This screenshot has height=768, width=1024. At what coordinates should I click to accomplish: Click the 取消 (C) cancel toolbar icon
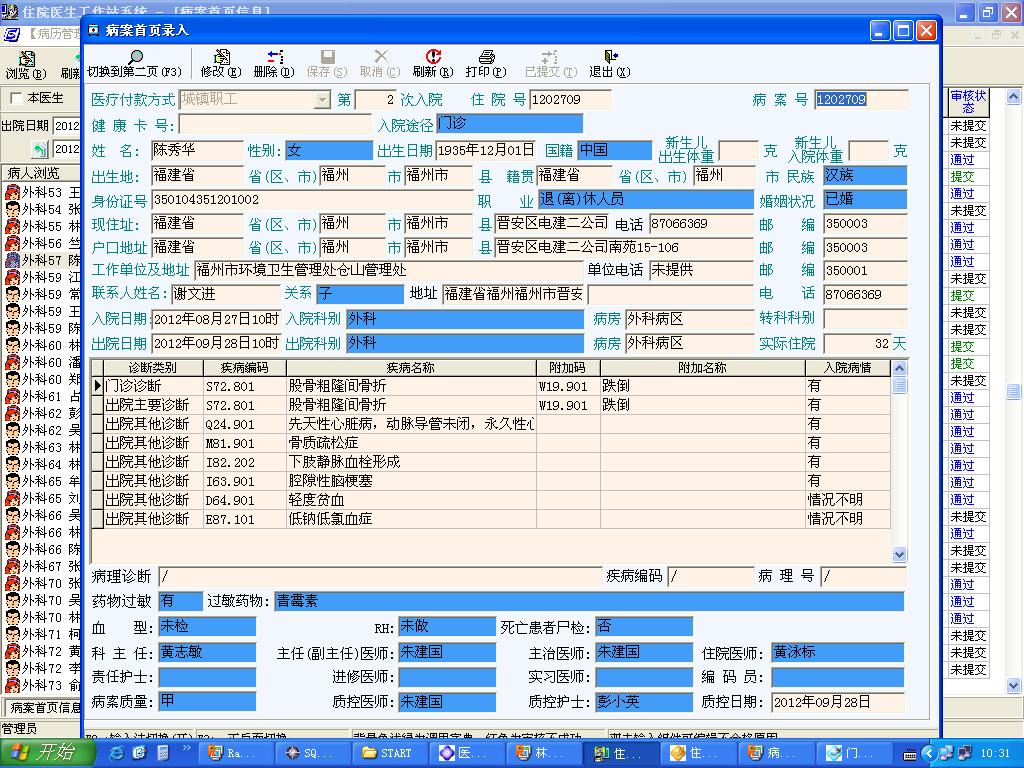click(381, 57)
